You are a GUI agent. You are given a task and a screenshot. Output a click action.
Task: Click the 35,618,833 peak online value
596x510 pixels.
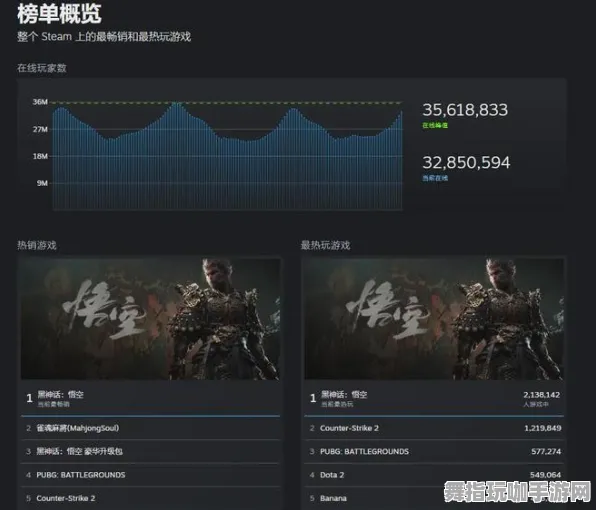465,110
